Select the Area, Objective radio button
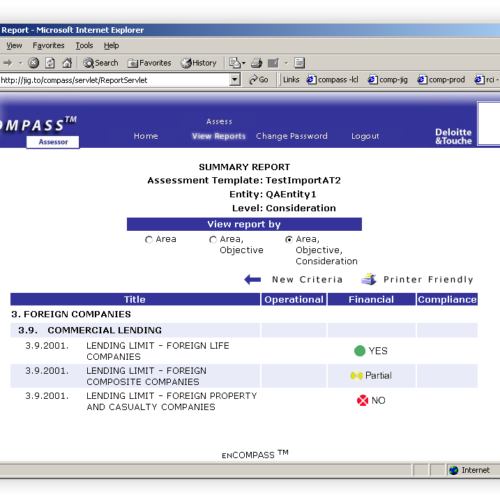 (213, 239)
